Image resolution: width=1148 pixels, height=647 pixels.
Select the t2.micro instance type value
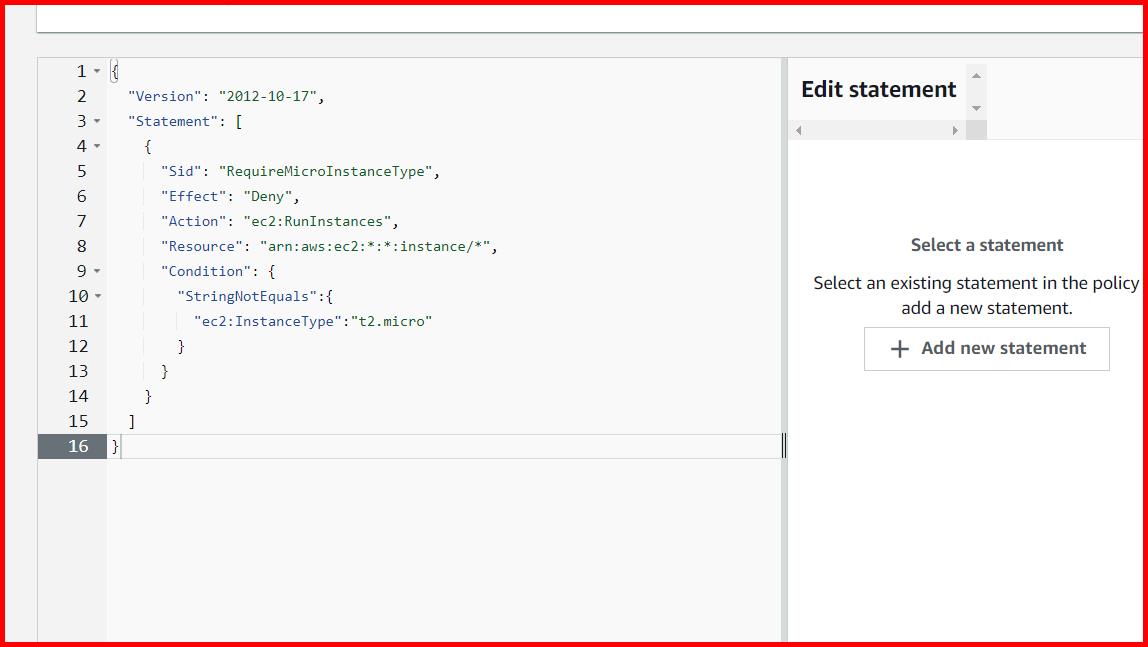(x=393, y=320)
